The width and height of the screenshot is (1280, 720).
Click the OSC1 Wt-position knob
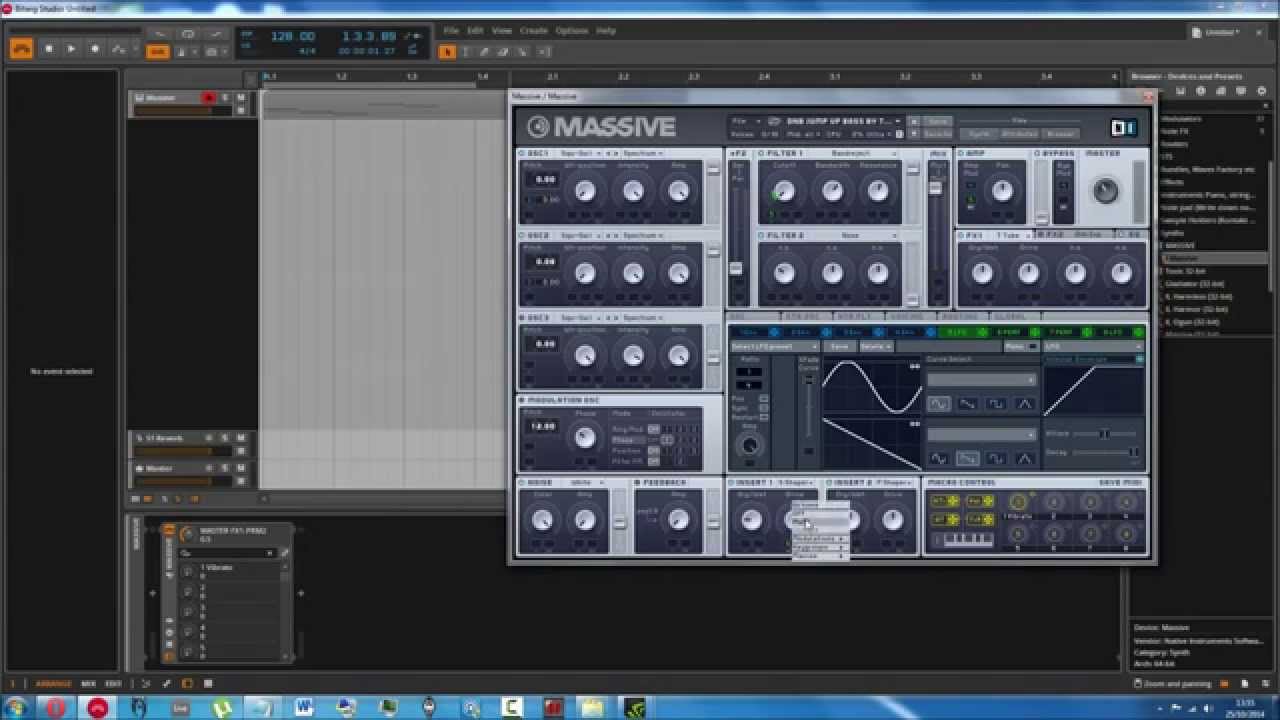click(585, 190)
